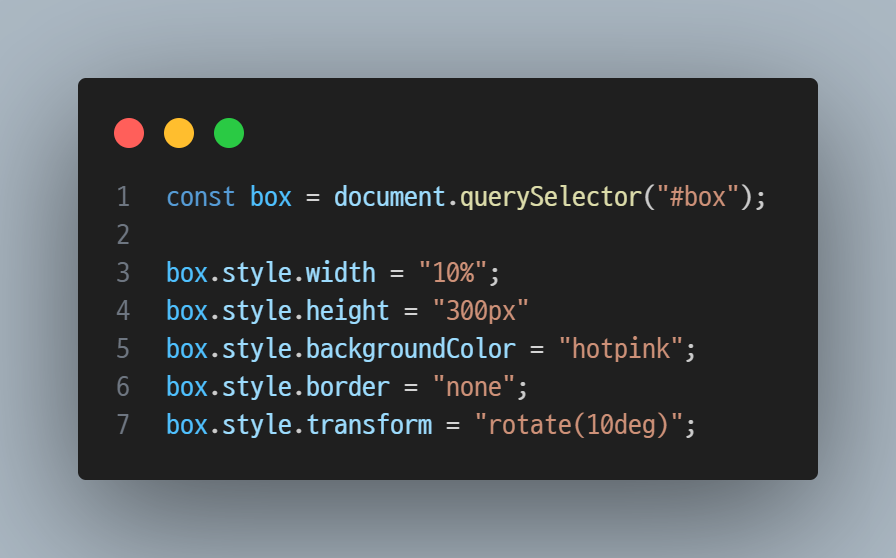
Task: Click 'backgroundColor' property on line 5
Action: [411, 349]
